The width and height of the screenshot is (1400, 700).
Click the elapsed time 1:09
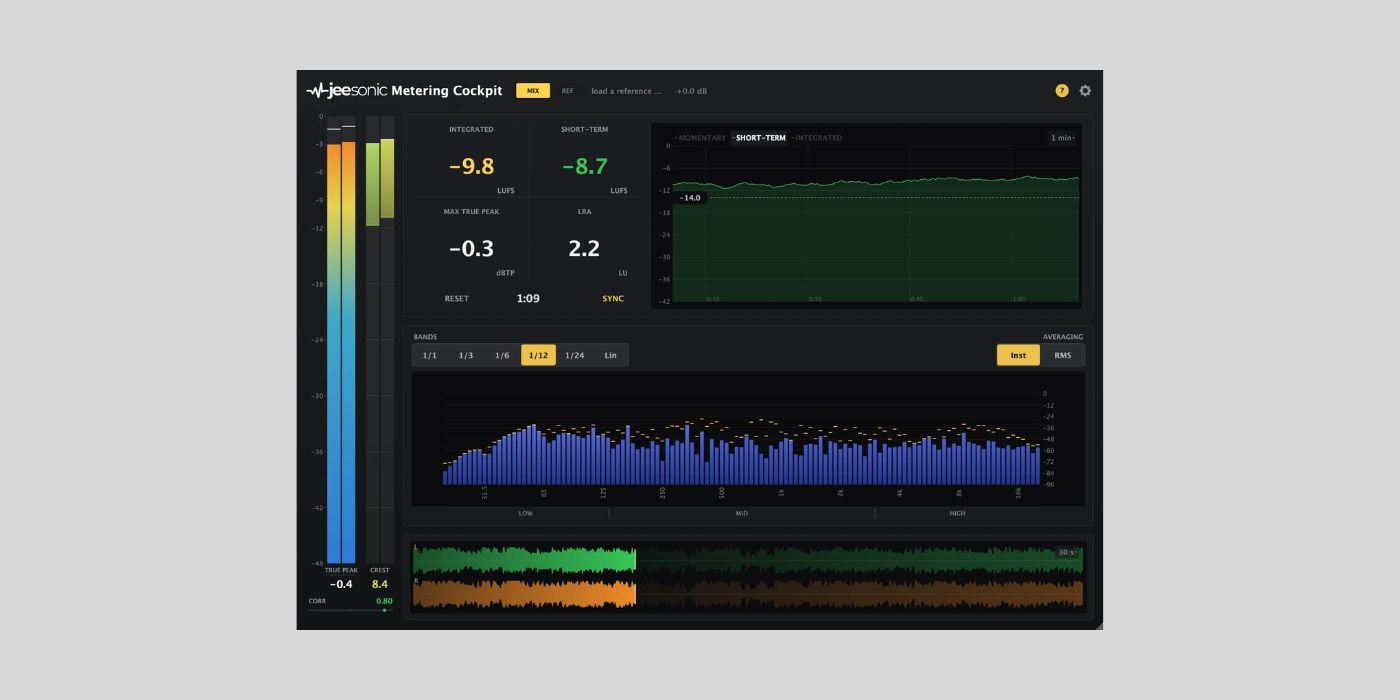coord(528,299)
